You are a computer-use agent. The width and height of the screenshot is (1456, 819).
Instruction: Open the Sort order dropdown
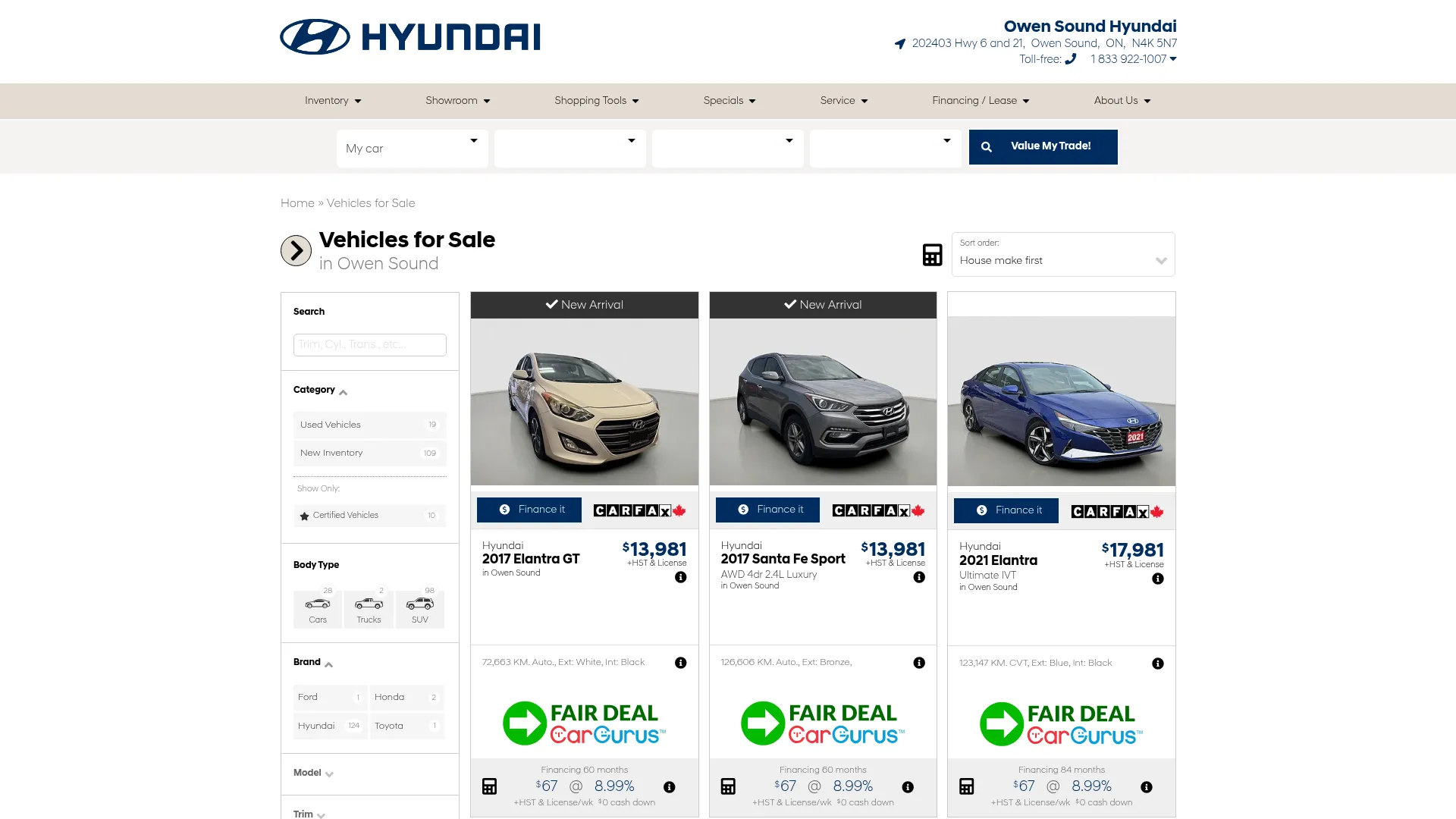tap(1063, 255)
